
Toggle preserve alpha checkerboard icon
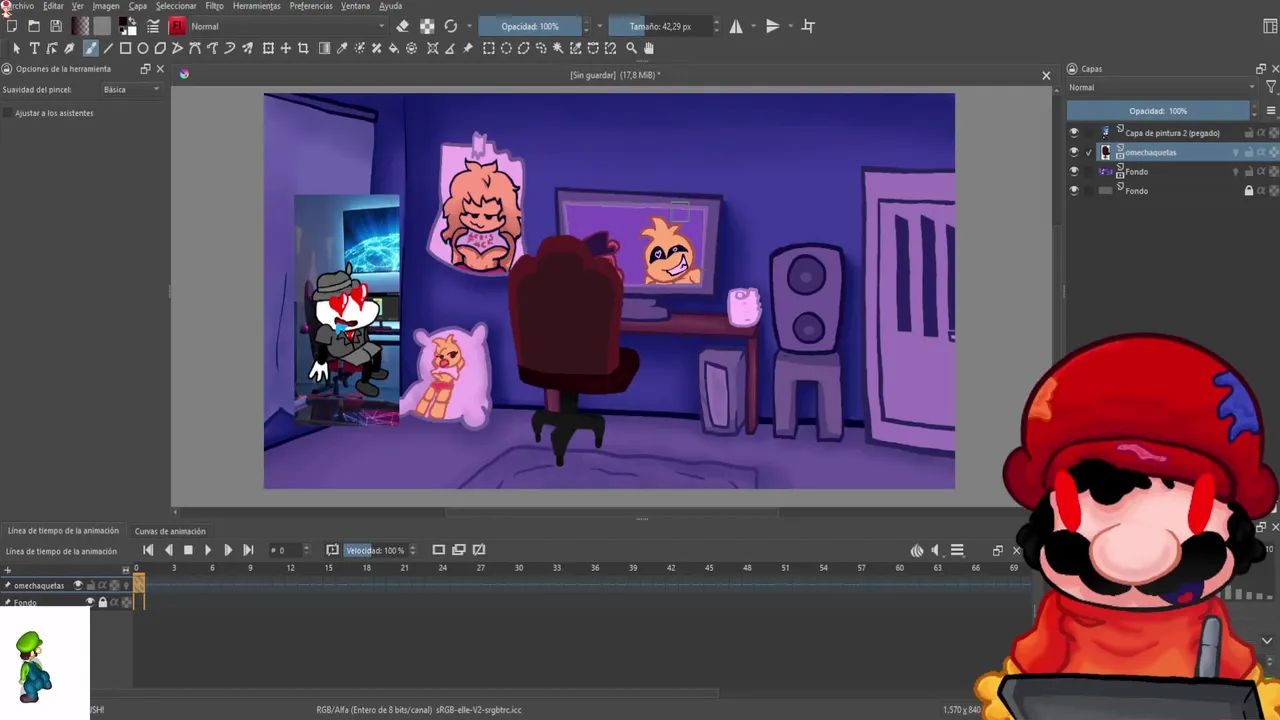point(427,26)
